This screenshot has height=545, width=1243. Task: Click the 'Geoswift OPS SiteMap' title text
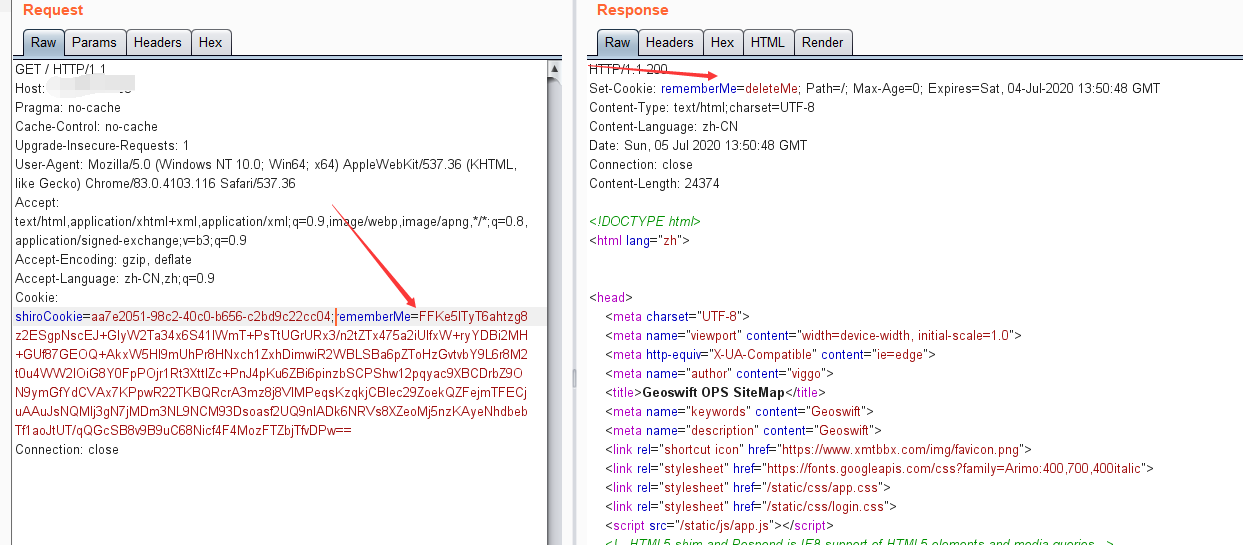pos(714,392)
